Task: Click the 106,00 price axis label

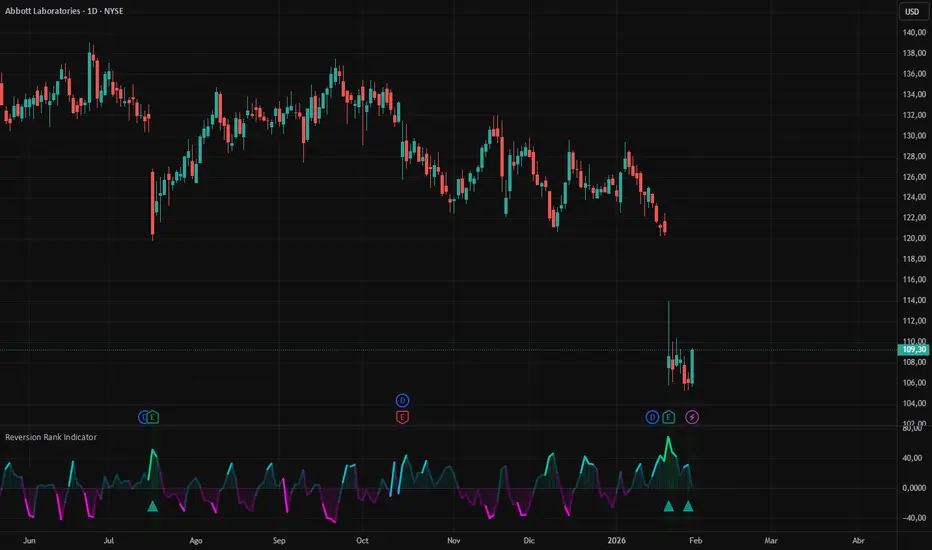Action: click(914, 383)
